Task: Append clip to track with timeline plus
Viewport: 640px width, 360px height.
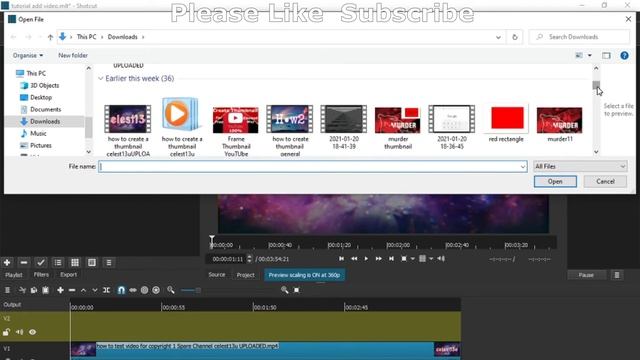Action: click(x=60, y=290)
